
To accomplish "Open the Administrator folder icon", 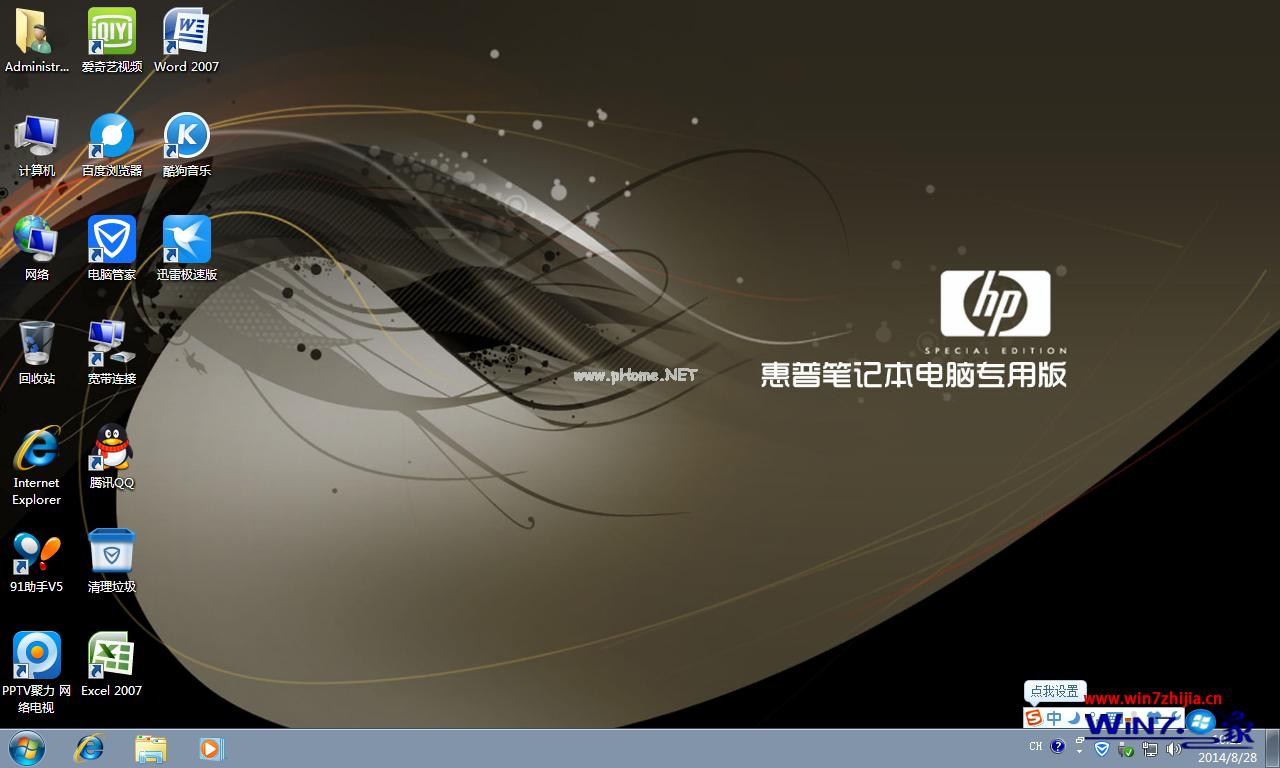I will pyautogui.click(x=37, y=41).
